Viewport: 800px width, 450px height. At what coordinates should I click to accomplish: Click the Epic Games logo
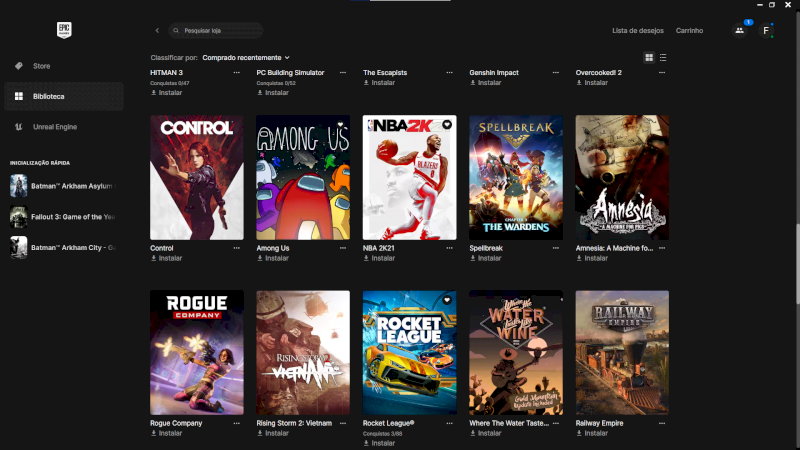pyautogui.click(x=64, y=30)
